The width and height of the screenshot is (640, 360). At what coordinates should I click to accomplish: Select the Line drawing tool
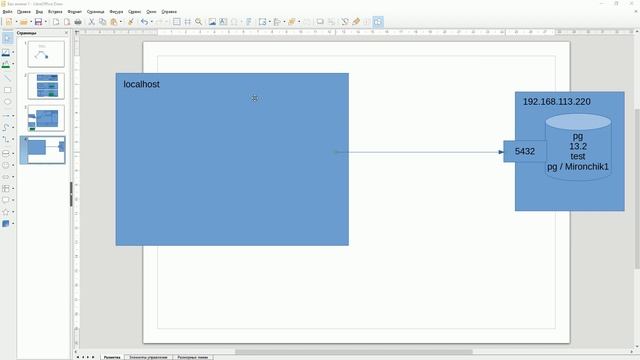point(7,78)
